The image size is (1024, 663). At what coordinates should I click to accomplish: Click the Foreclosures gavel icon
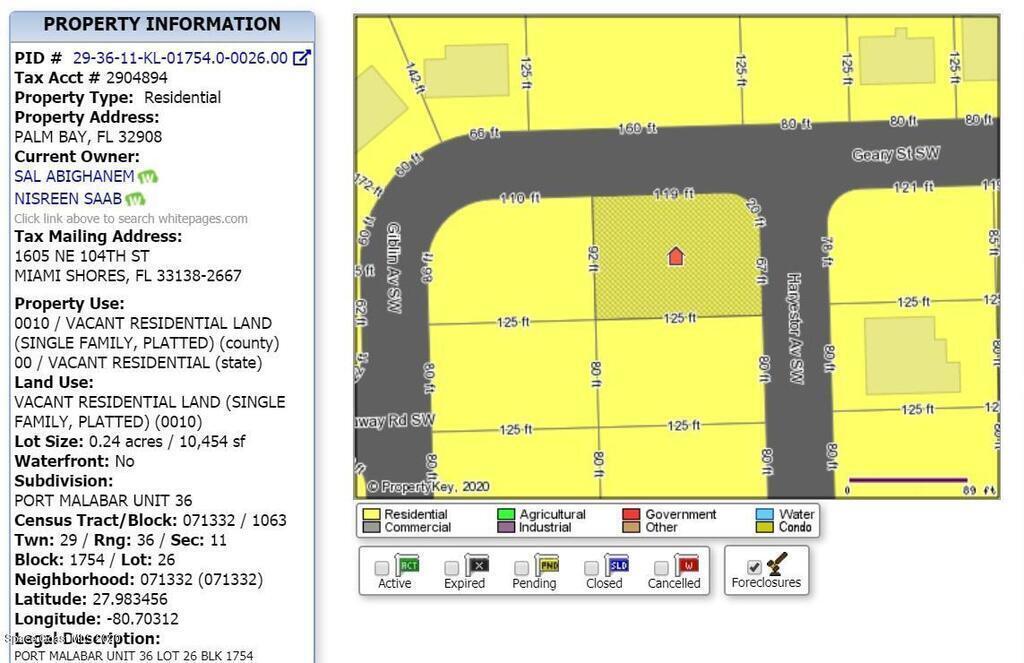click(776, 564)
